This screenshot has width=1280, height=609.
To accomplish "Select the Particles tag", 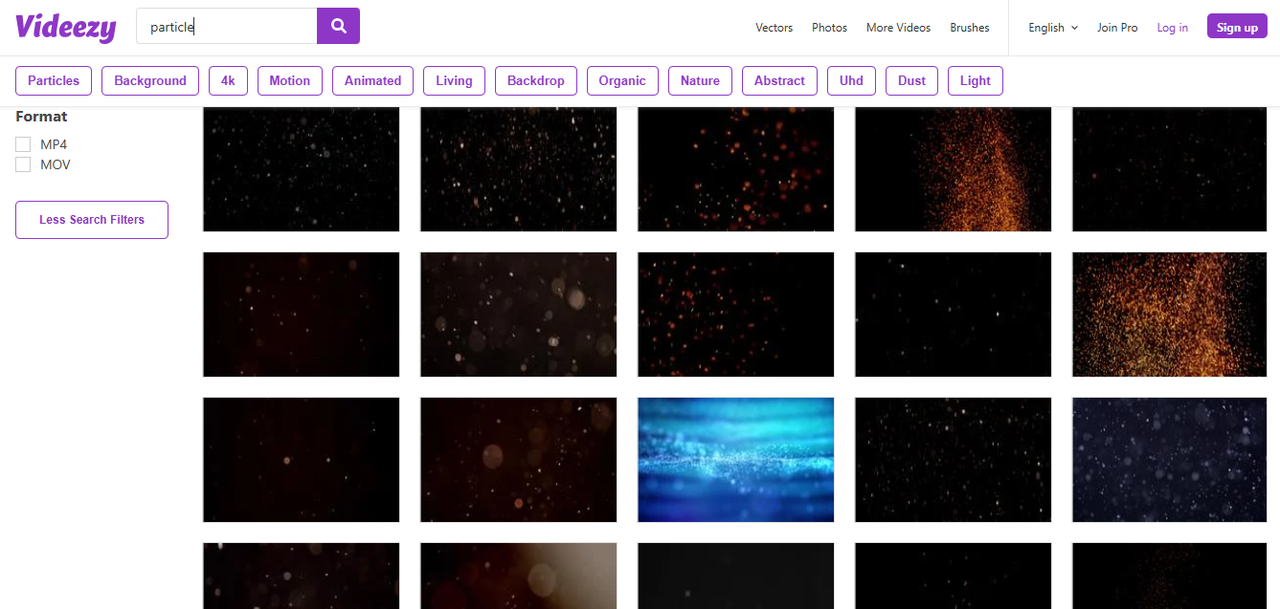I will click(54, 81).
